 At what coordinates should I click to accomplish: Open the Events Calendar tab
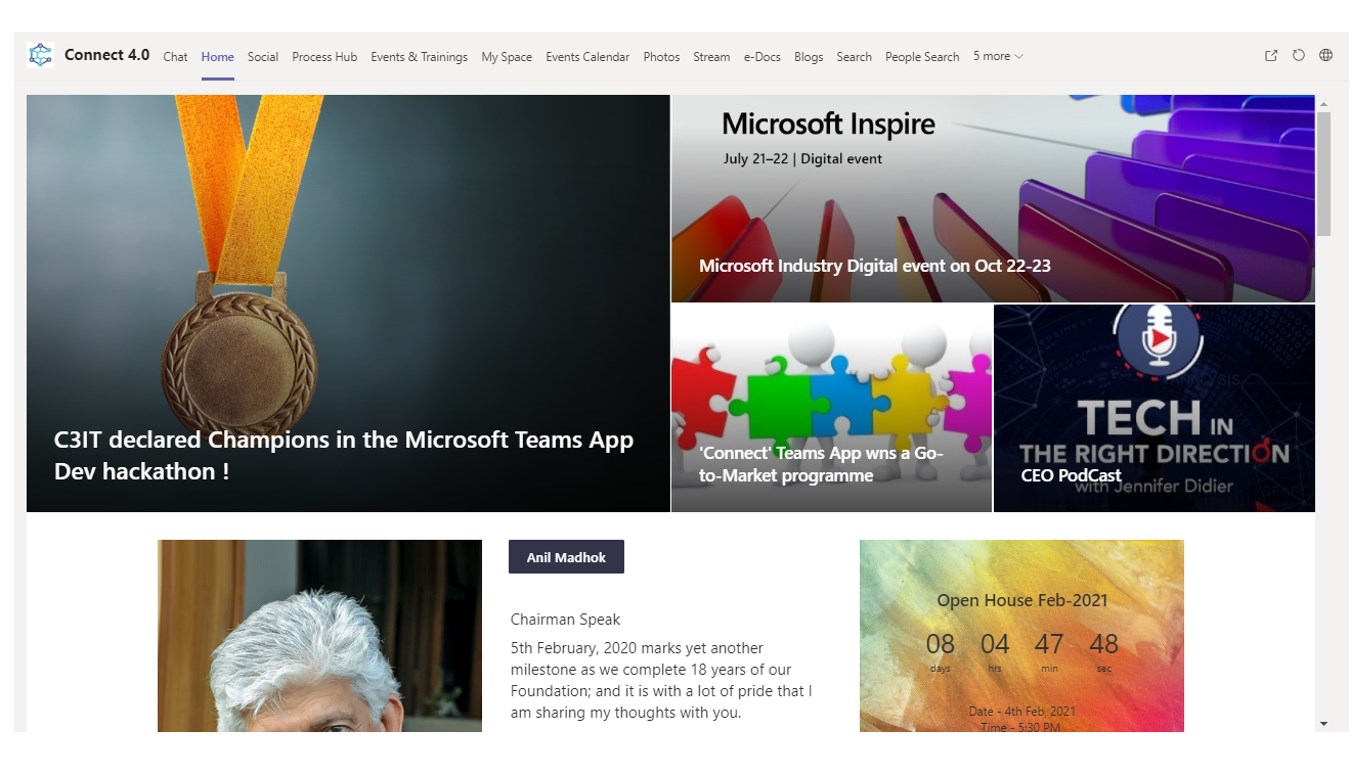pos(588,57)
